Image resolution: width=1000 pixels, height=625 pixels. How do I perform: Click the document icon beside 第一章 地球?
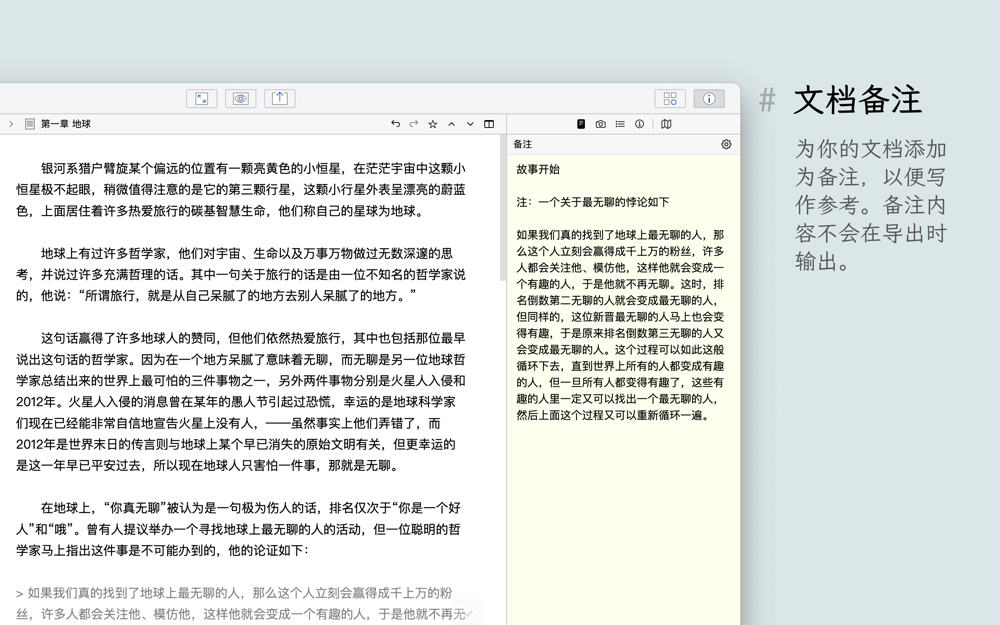(x=30, y=124)
